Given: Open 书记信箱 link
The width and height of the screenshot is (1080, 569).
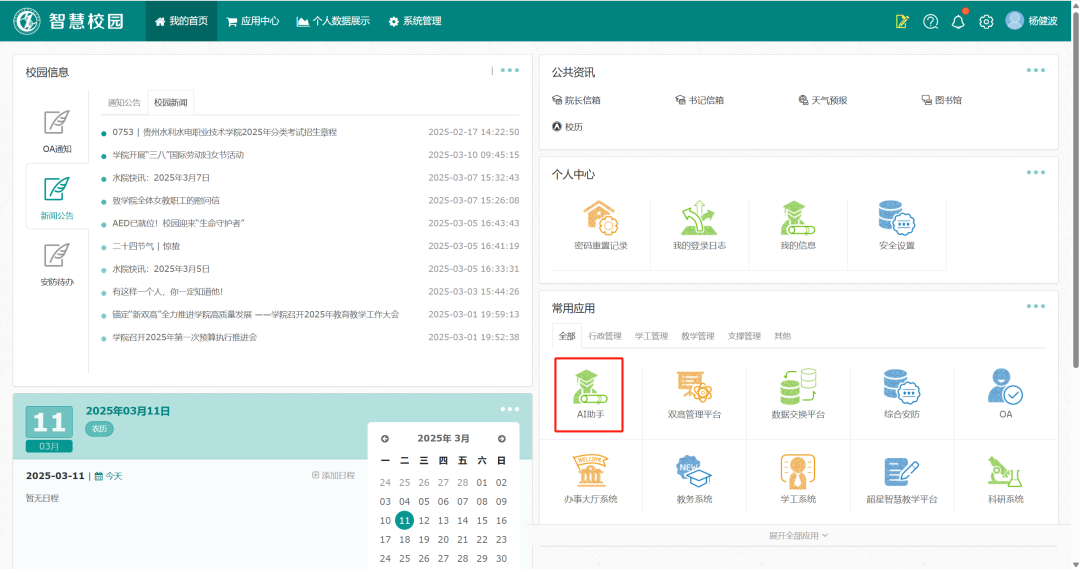Looking at the screenshot, I should pos(699,100).
